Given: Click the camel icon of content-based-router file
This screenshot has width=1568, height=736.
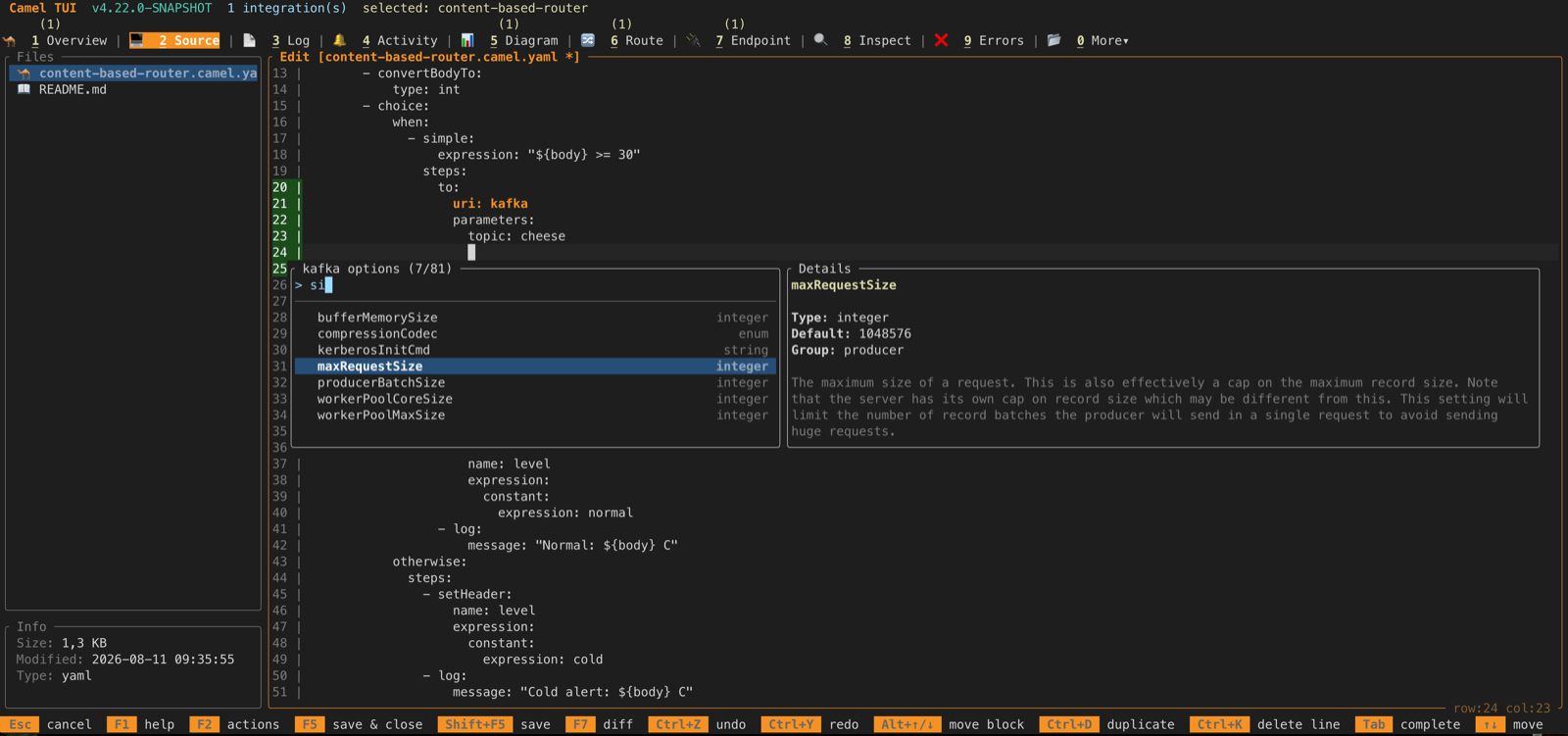Looking at the screenshot, I should click(24, 74).
